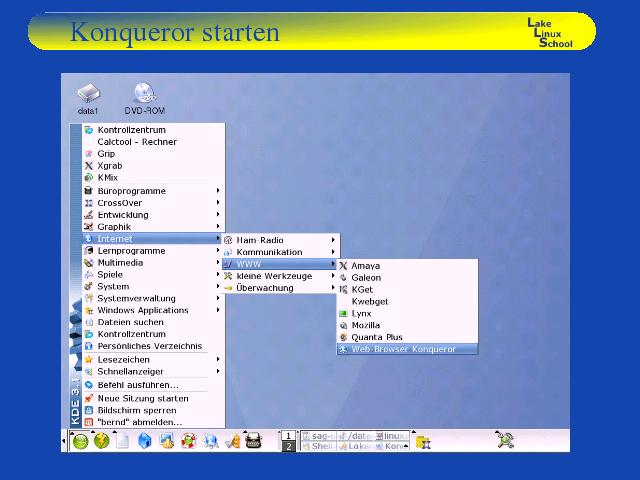The image size is (640, 480).
Task: Open Amaya from the WWW submenu
Action: pos(407,266)
